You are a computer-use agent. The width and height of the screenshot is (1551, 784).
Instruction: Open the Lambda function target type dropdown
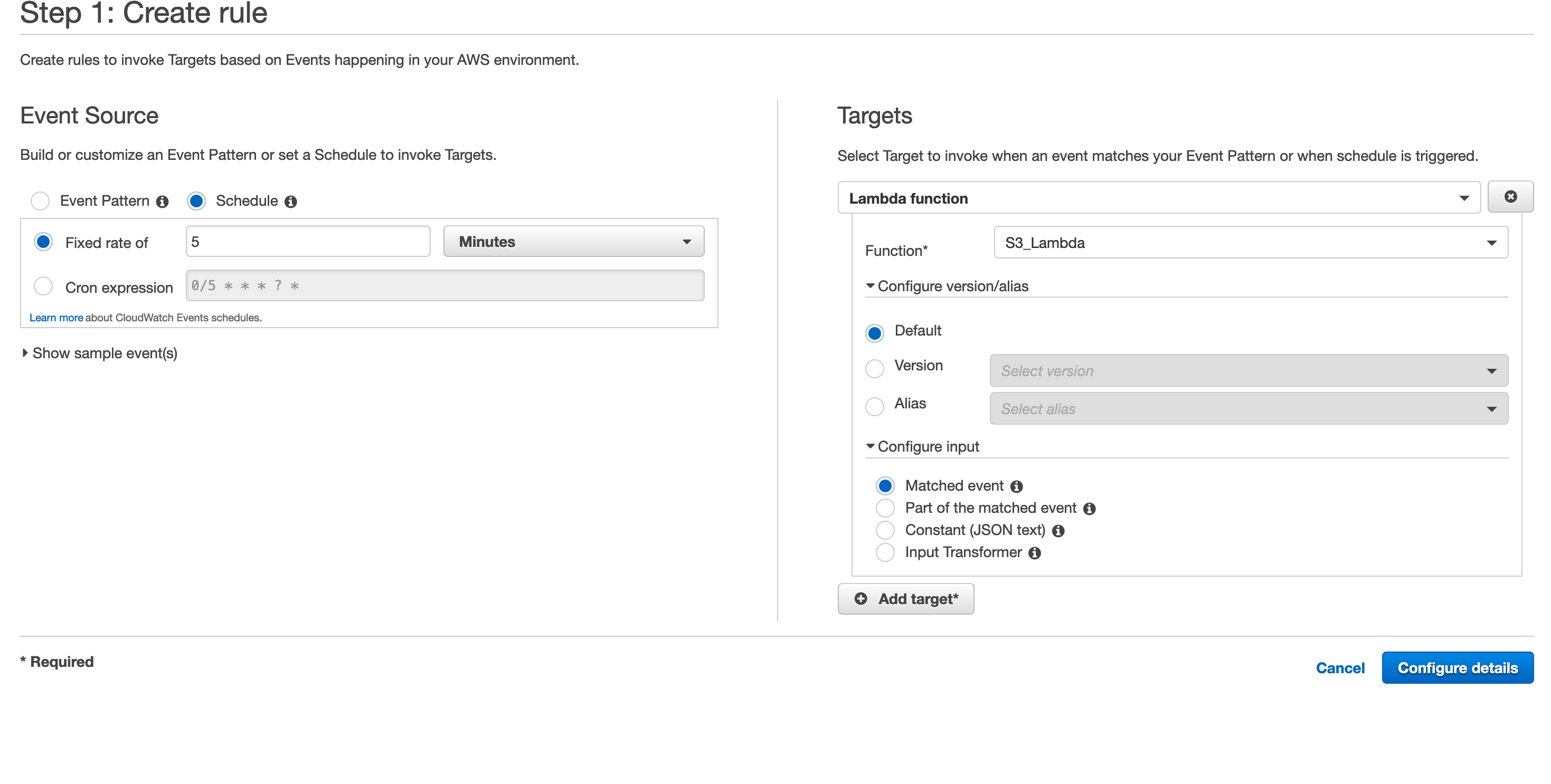(1159, 197)
